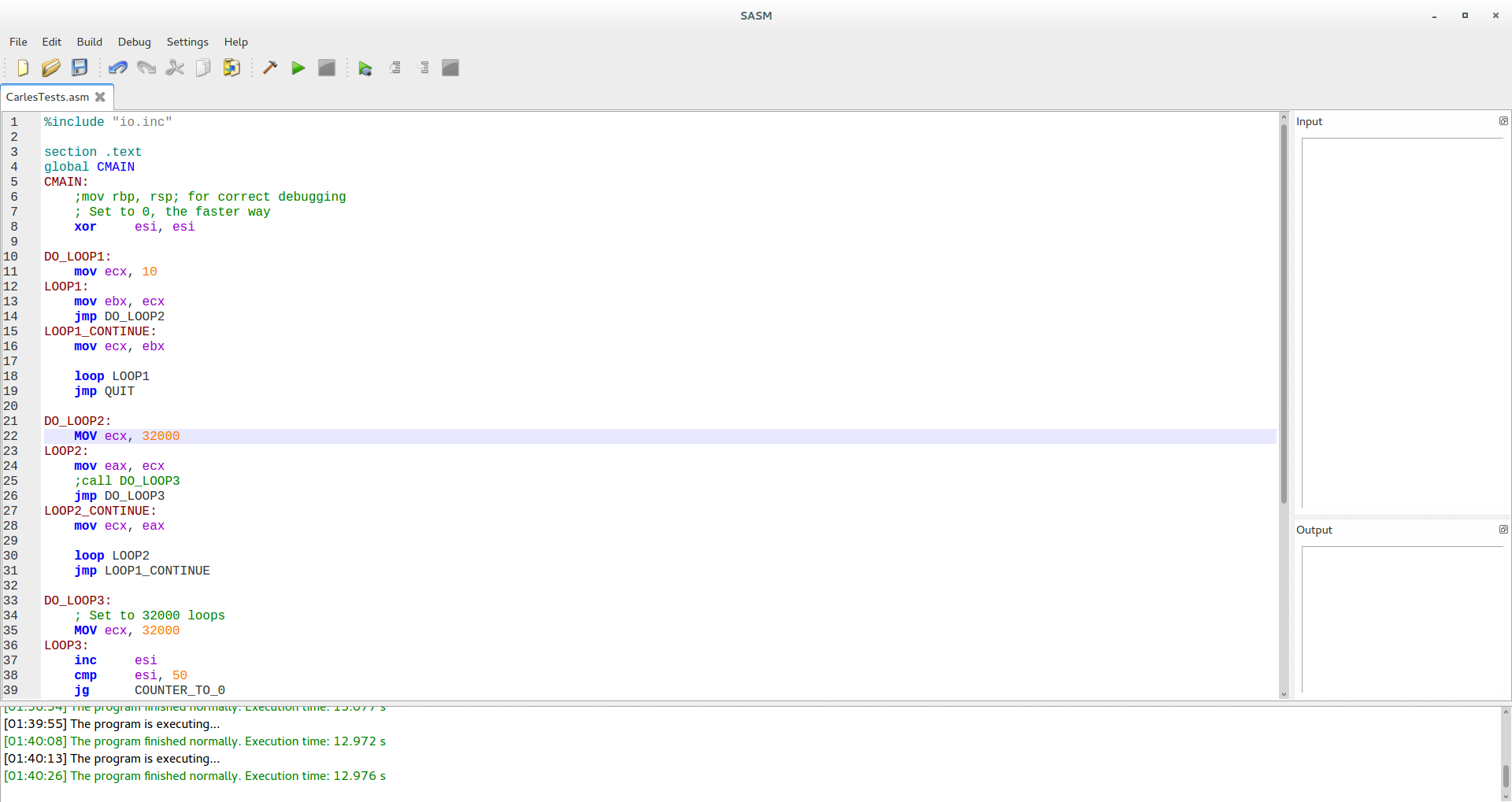Maximize the SASM window

tap(1465, 15)
